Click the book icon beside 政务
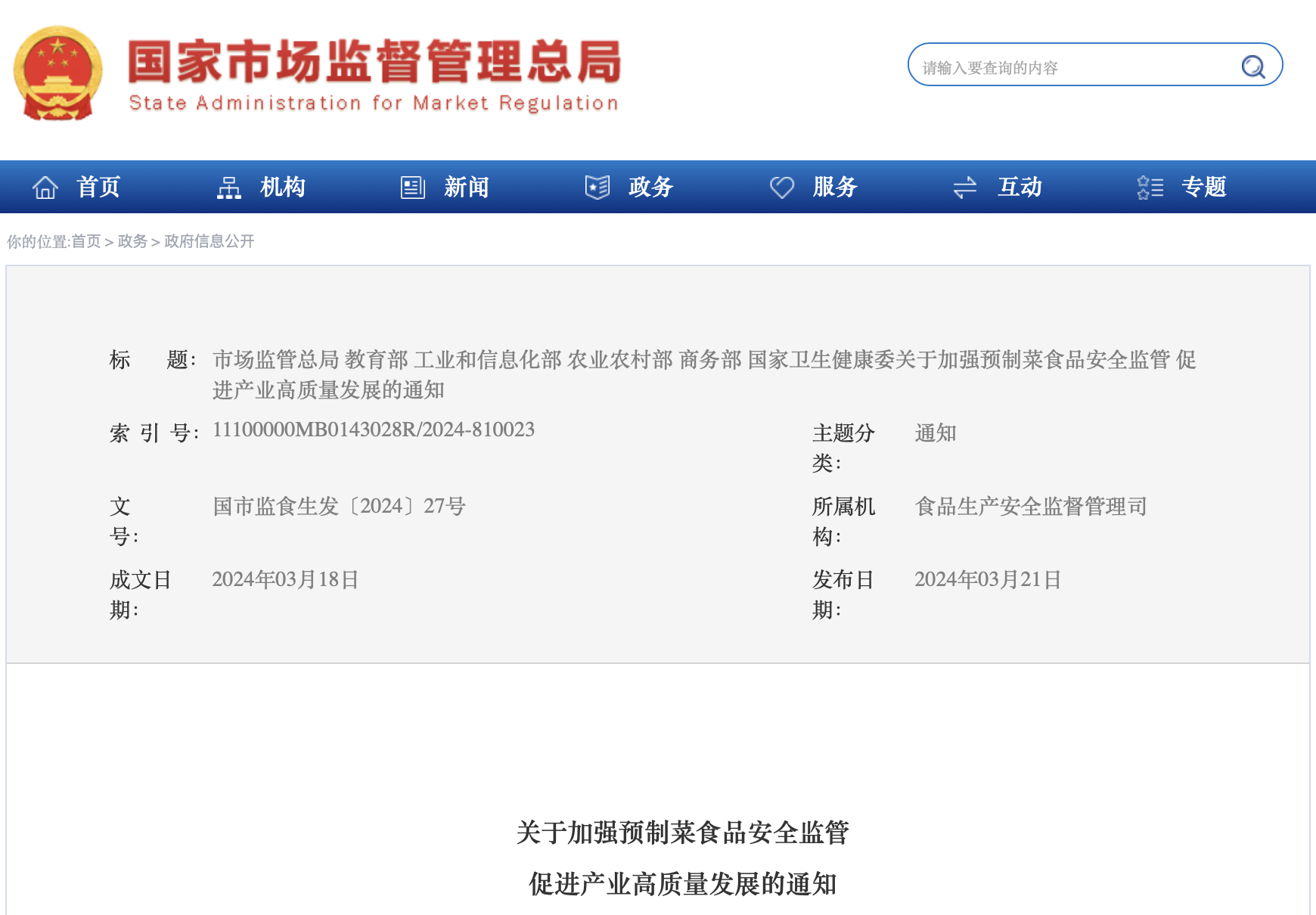 [x=597, y=187]
